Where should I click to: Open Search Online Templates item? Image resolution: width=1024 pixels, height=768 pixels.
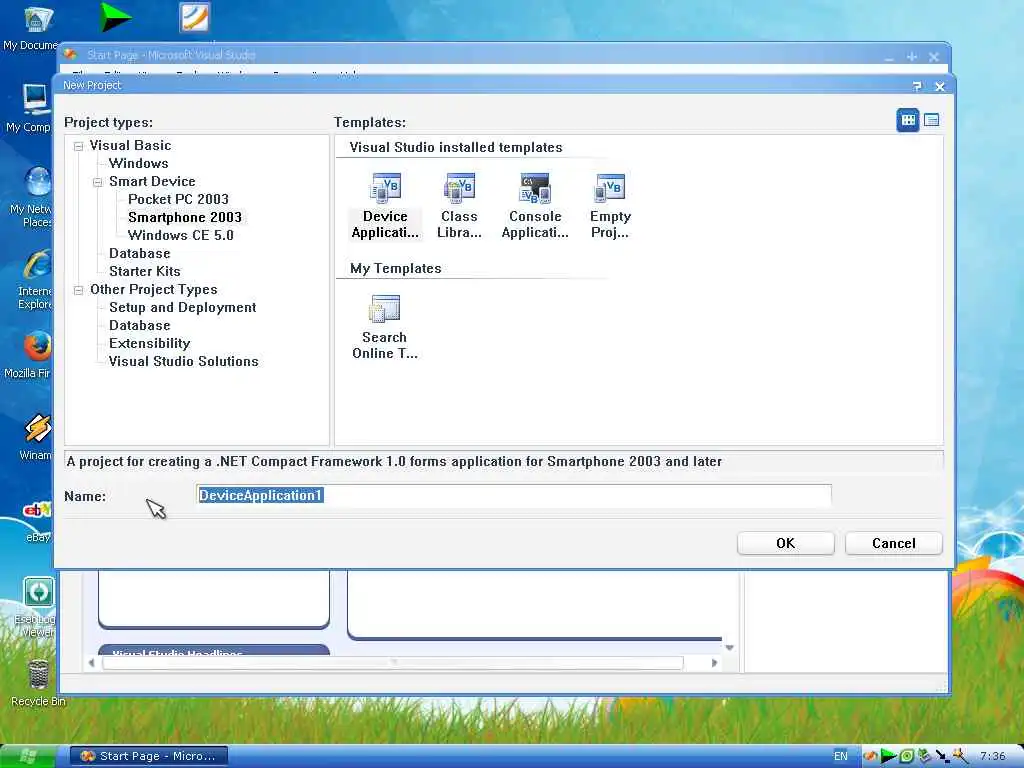tap(385, 327)
